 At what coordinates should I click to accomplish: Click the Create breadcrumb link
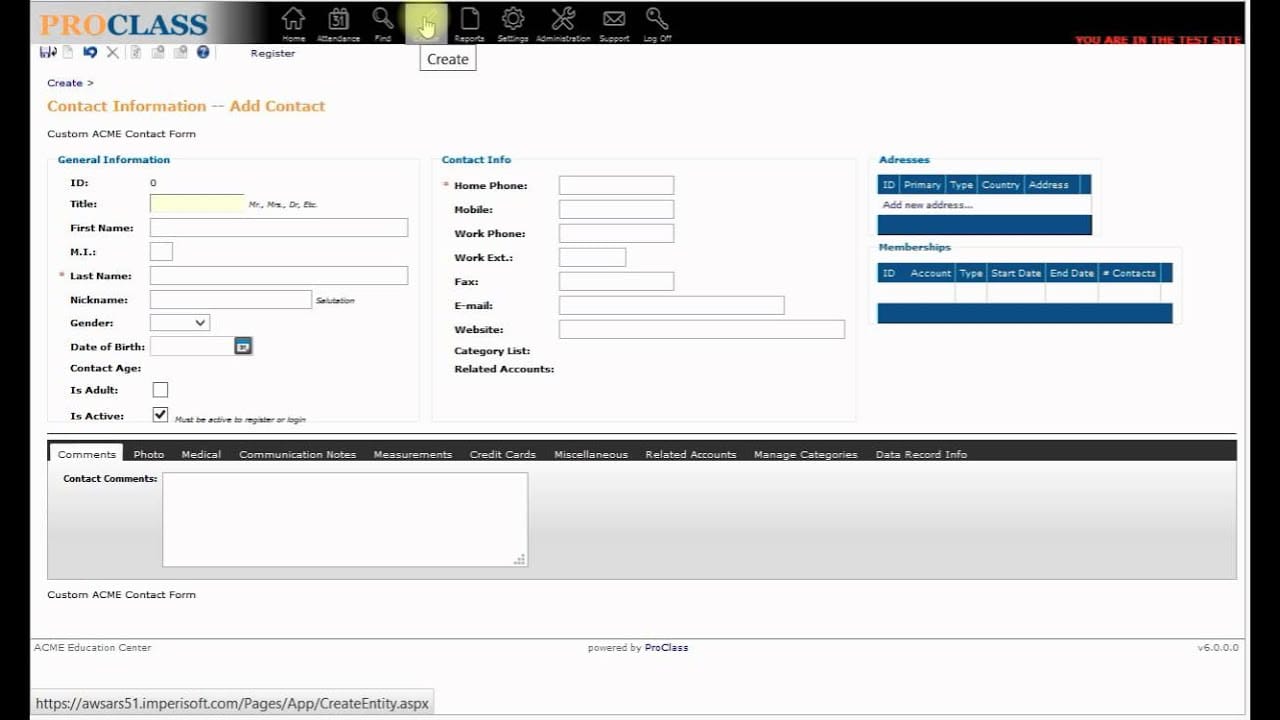65,83
